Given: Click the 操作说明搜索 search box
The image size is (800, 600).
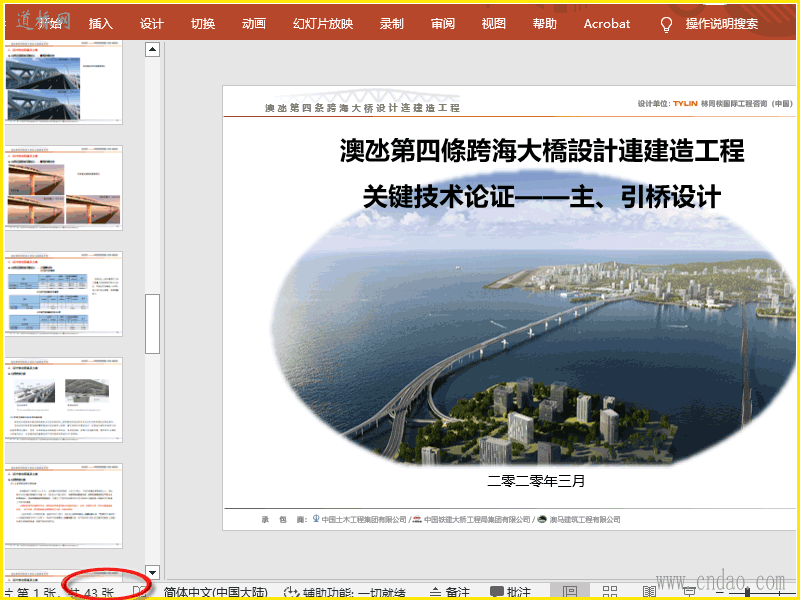Looking at the screenshot, I should click(x=721, y=23).
